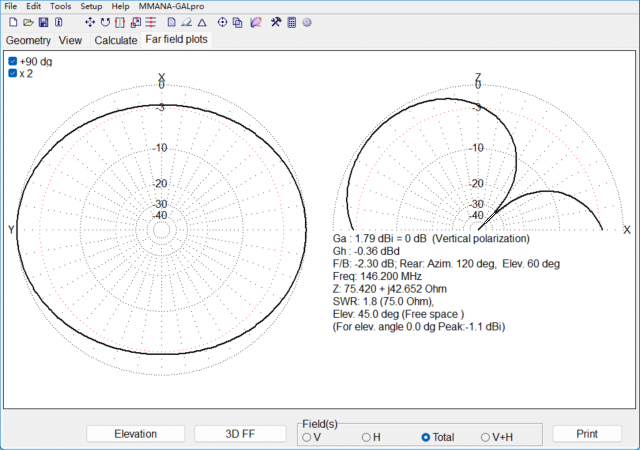Open the Setup menu

[91, 6]
